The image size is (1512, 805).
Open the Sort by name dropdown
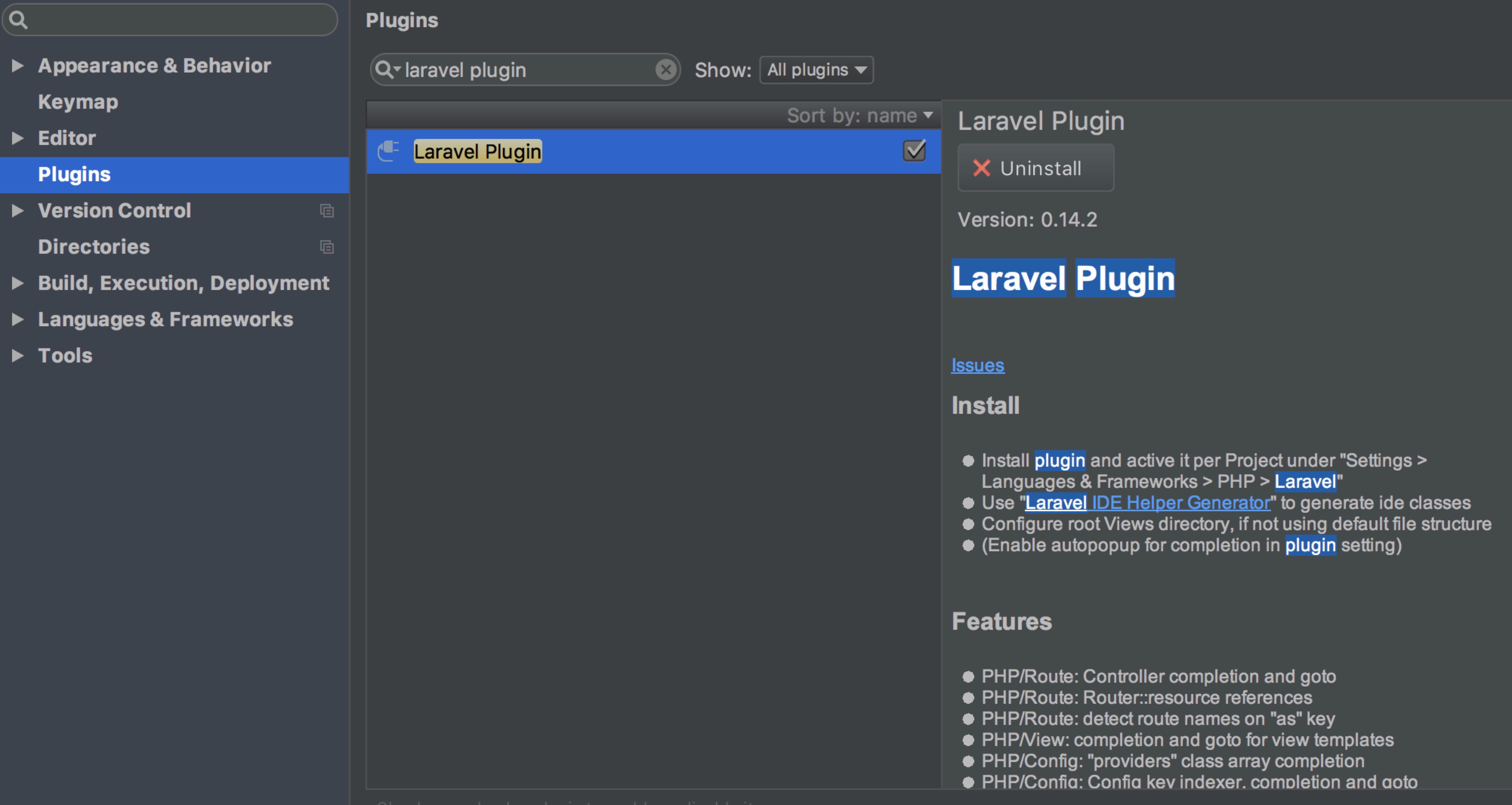coord(860,116)
